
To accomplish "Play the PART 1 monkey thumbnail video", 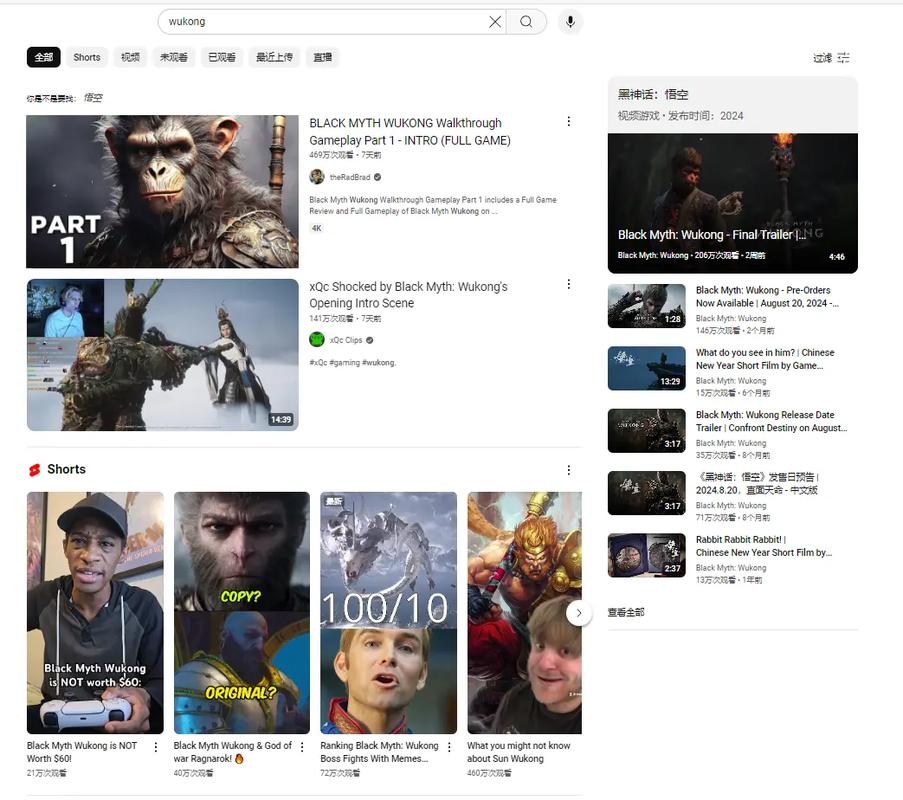I will click(162, 191).
